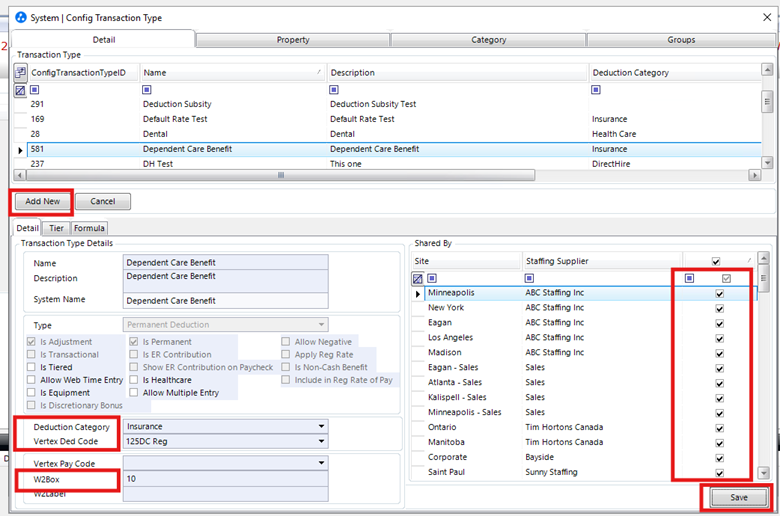Enable Allow Multiple Entry checkbox
Viewport: 780px width, 516px height.
point(134,393)
